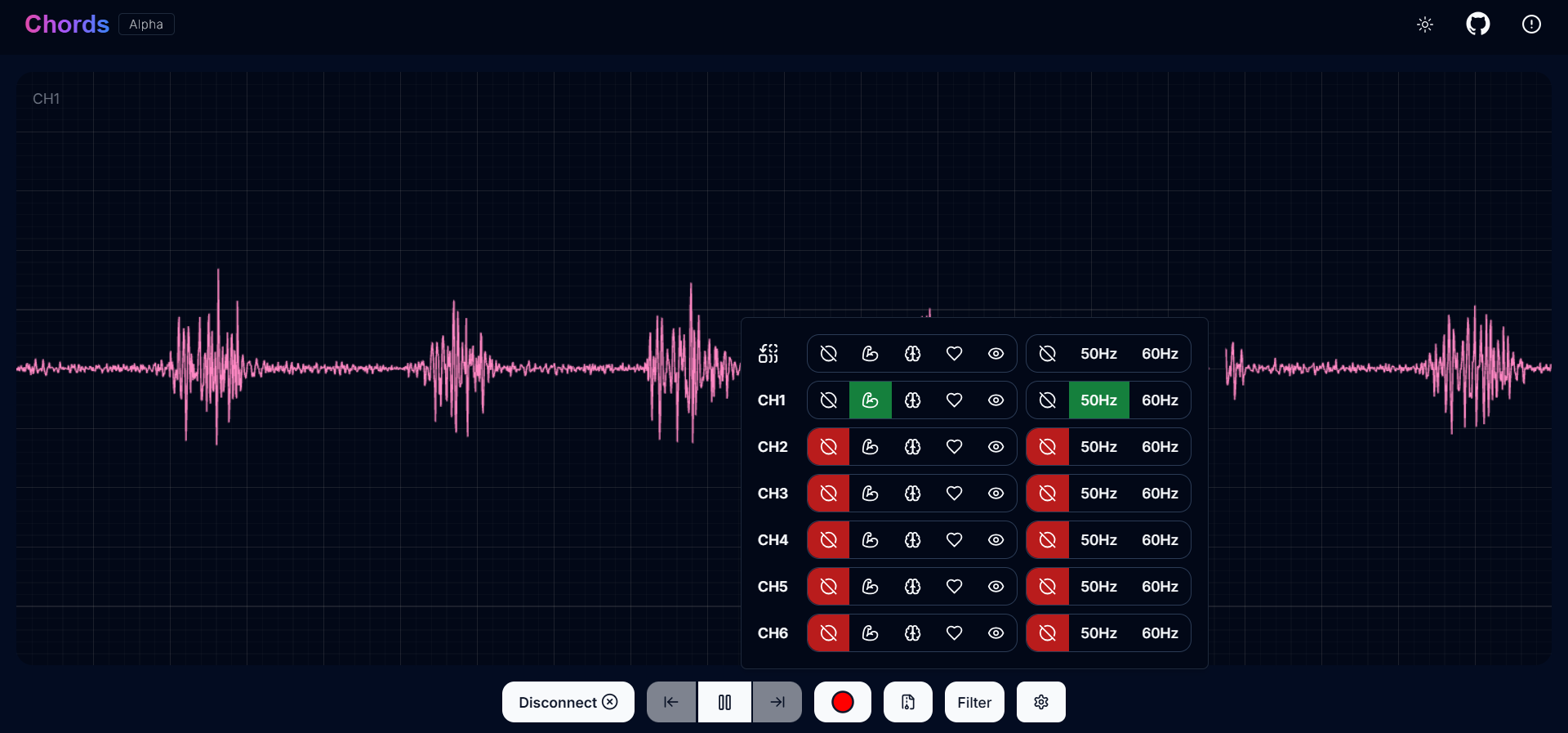Screen dimensions: 1568x733
Task: Select ECG heart filter for CH3
Action: tap(955, 494)
